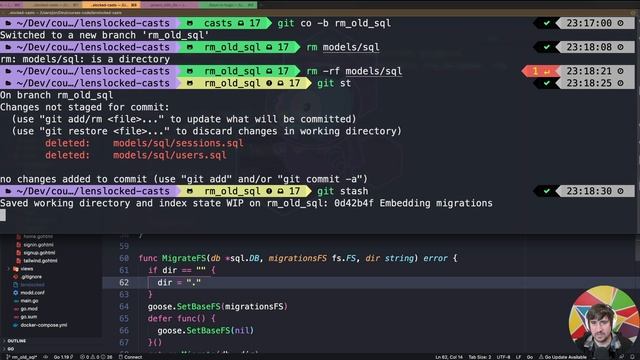Open modd.conf in the explorer

click(32, 293)
